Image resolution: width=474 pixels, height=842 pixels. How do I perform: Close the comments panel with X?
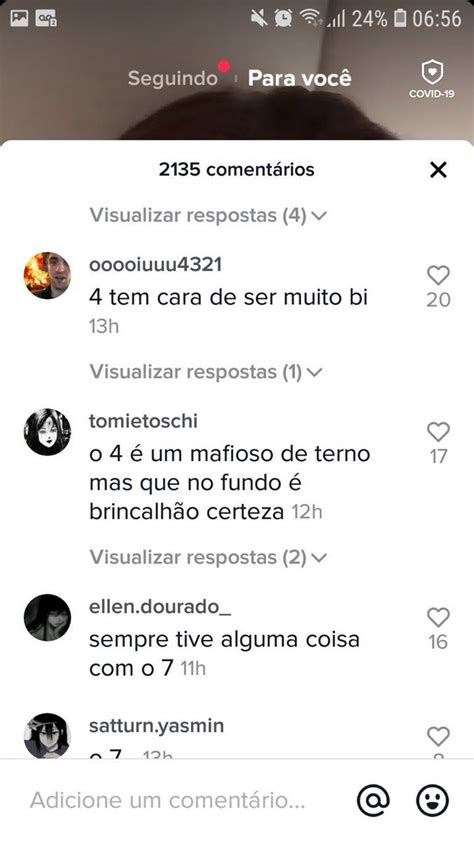click(438, 170)
